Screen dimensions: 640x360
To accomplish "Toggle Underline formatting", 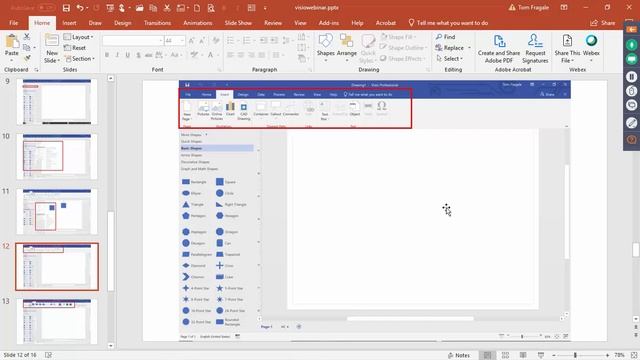I will (128, 55).
